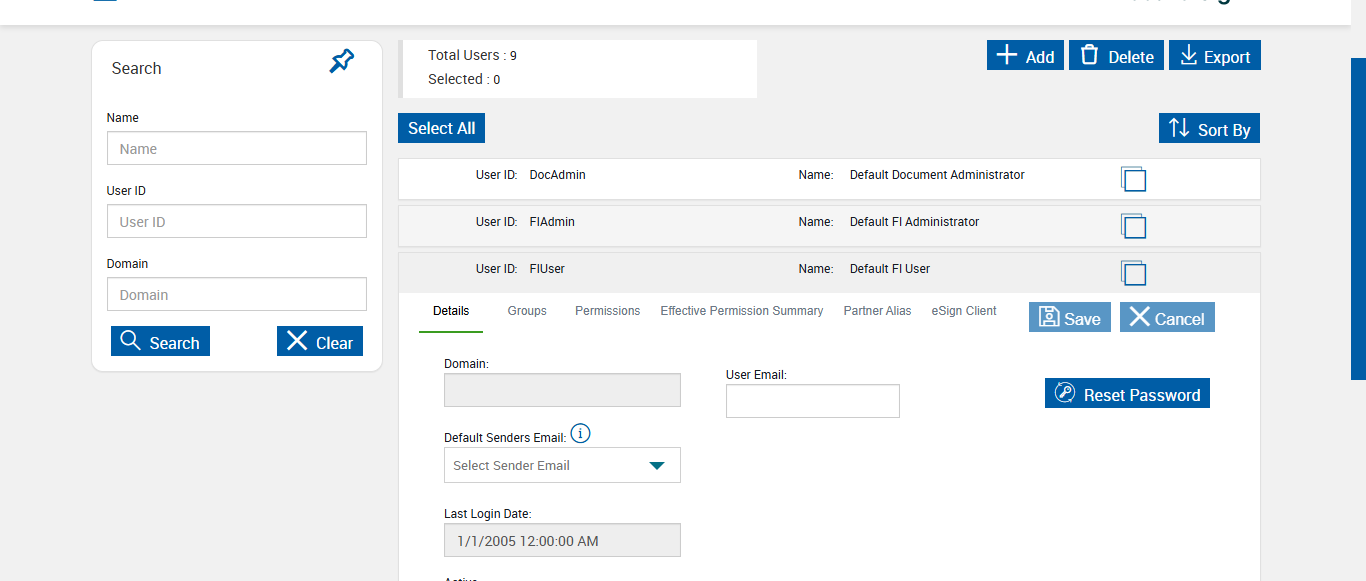The width and height of the screenshot is (1366, 581).
Task: Click the Clear button in Search panel
Action: [x=320, y=342]
